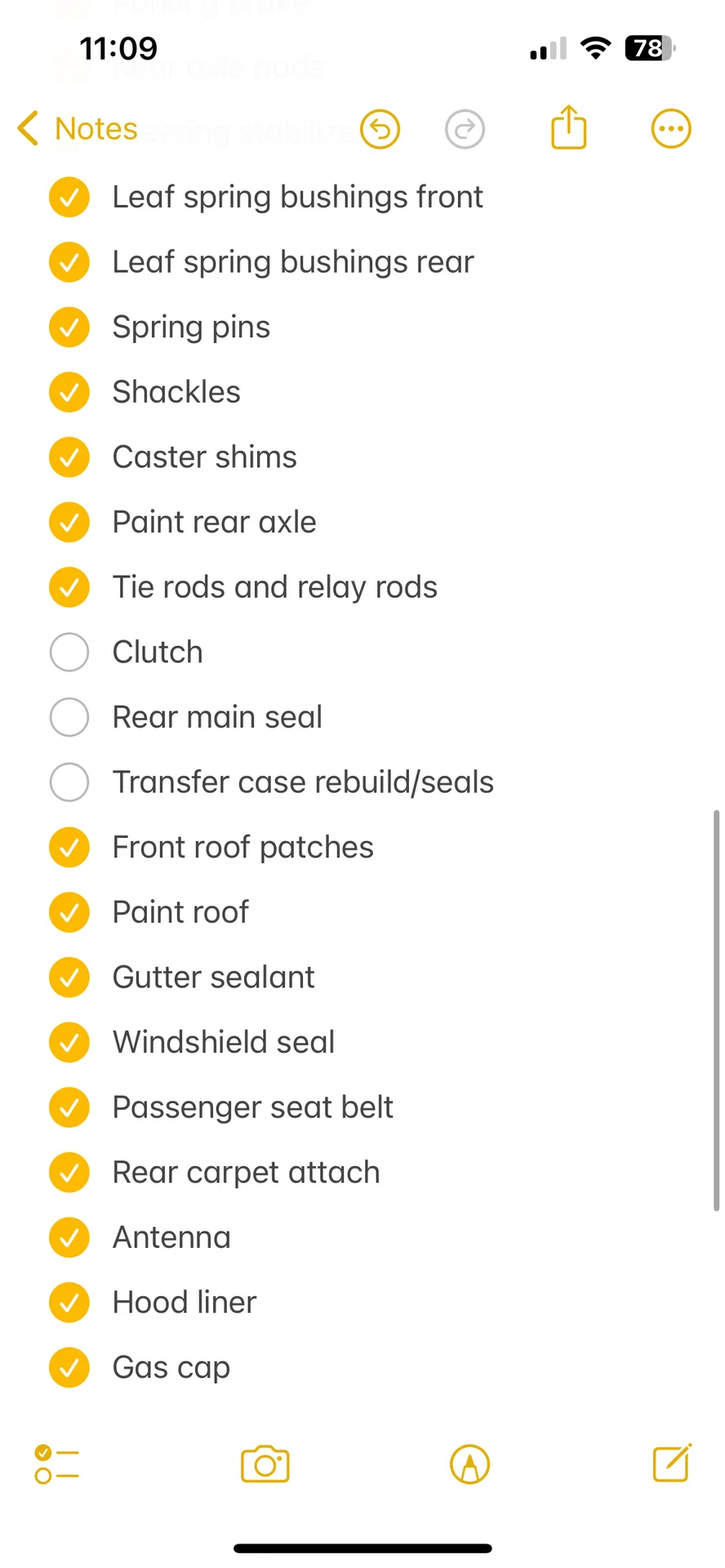Open the camera attachment icon
This screenshot has height=1568, width=725.
[x=265, y=1464]
